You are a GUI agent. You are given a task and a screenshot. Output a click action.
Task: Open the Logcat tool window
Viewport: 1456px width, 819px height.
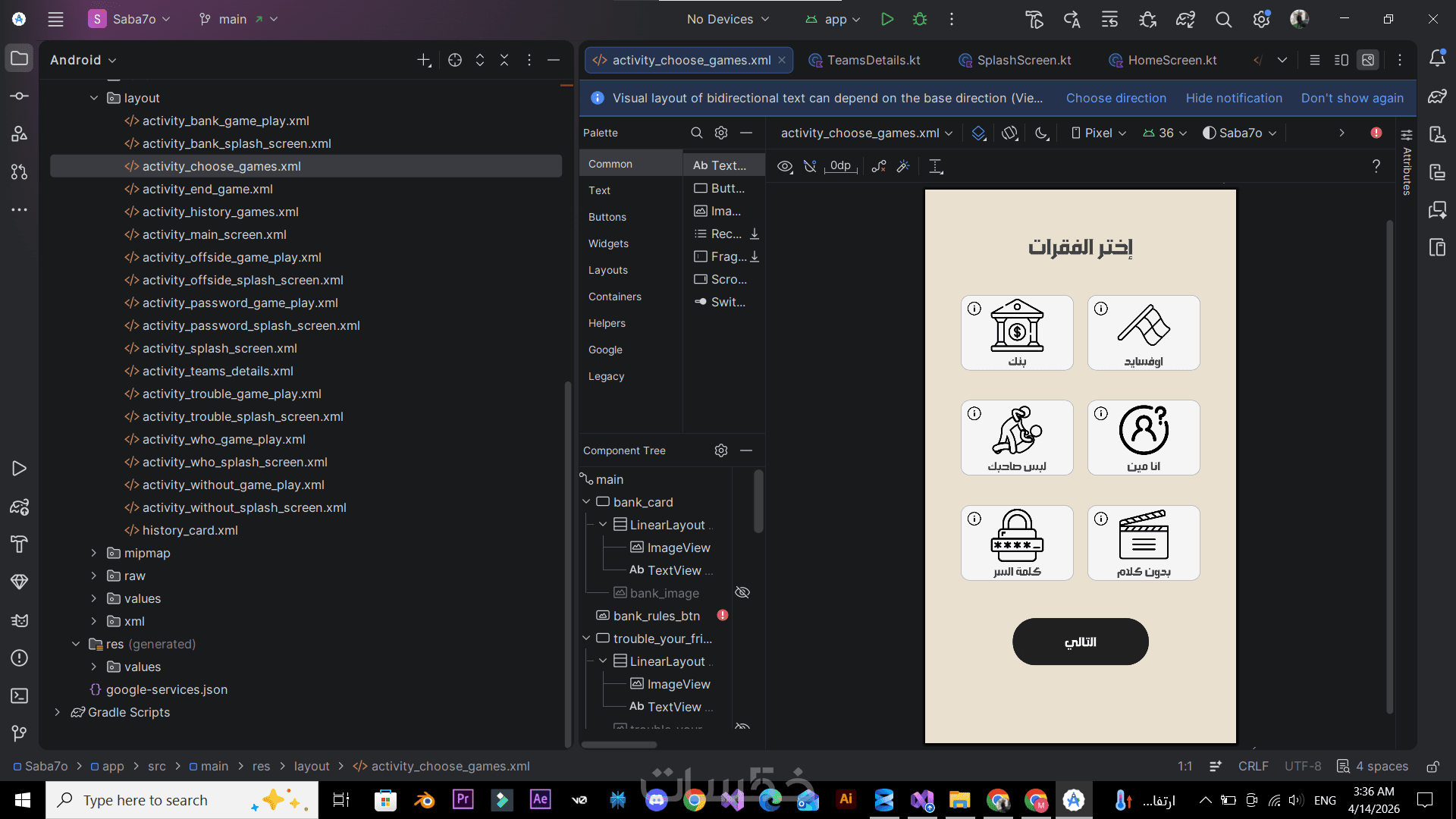coord(20,620)
